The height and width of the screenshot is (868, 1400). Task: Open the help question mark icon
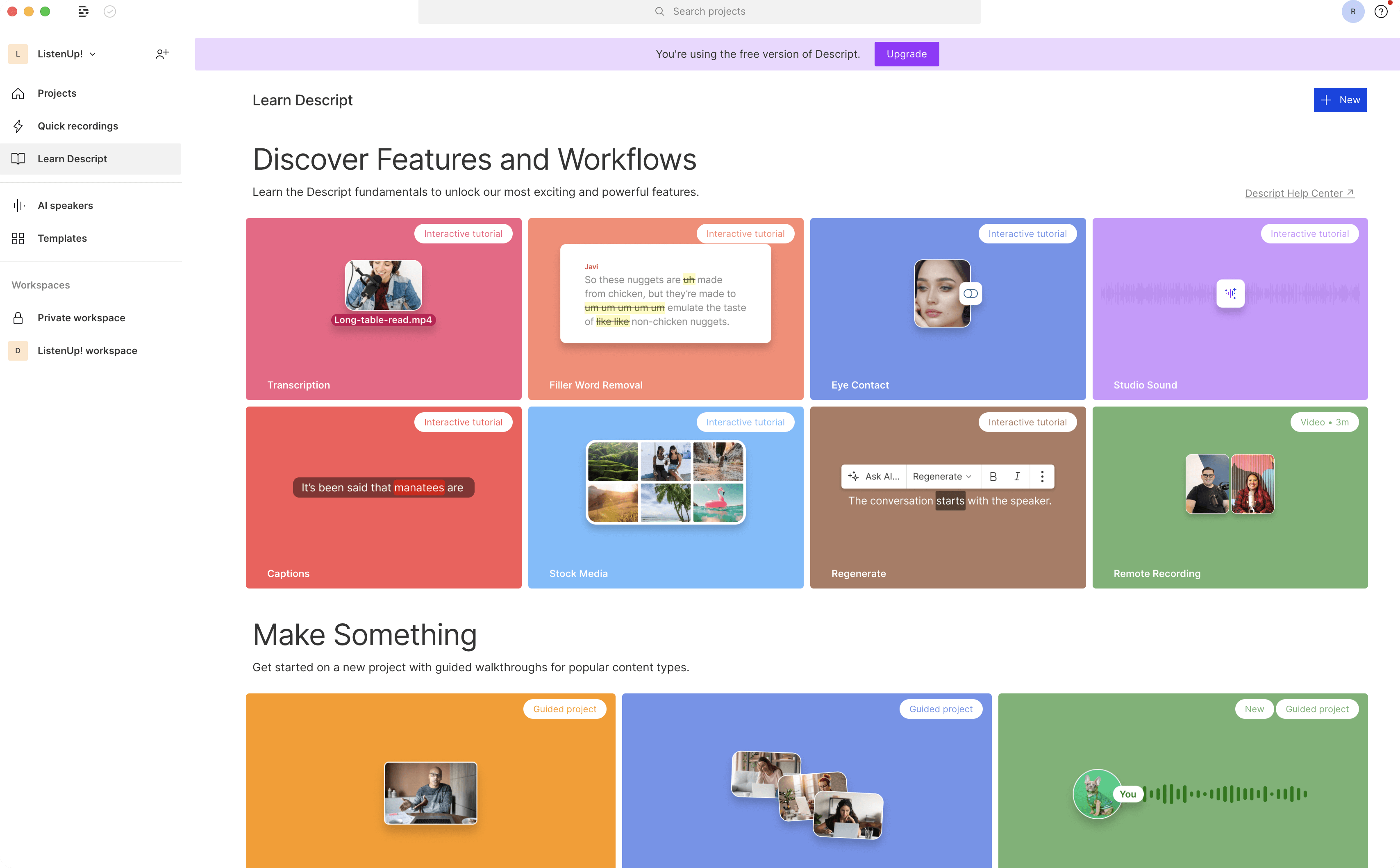coord(1381,11)
